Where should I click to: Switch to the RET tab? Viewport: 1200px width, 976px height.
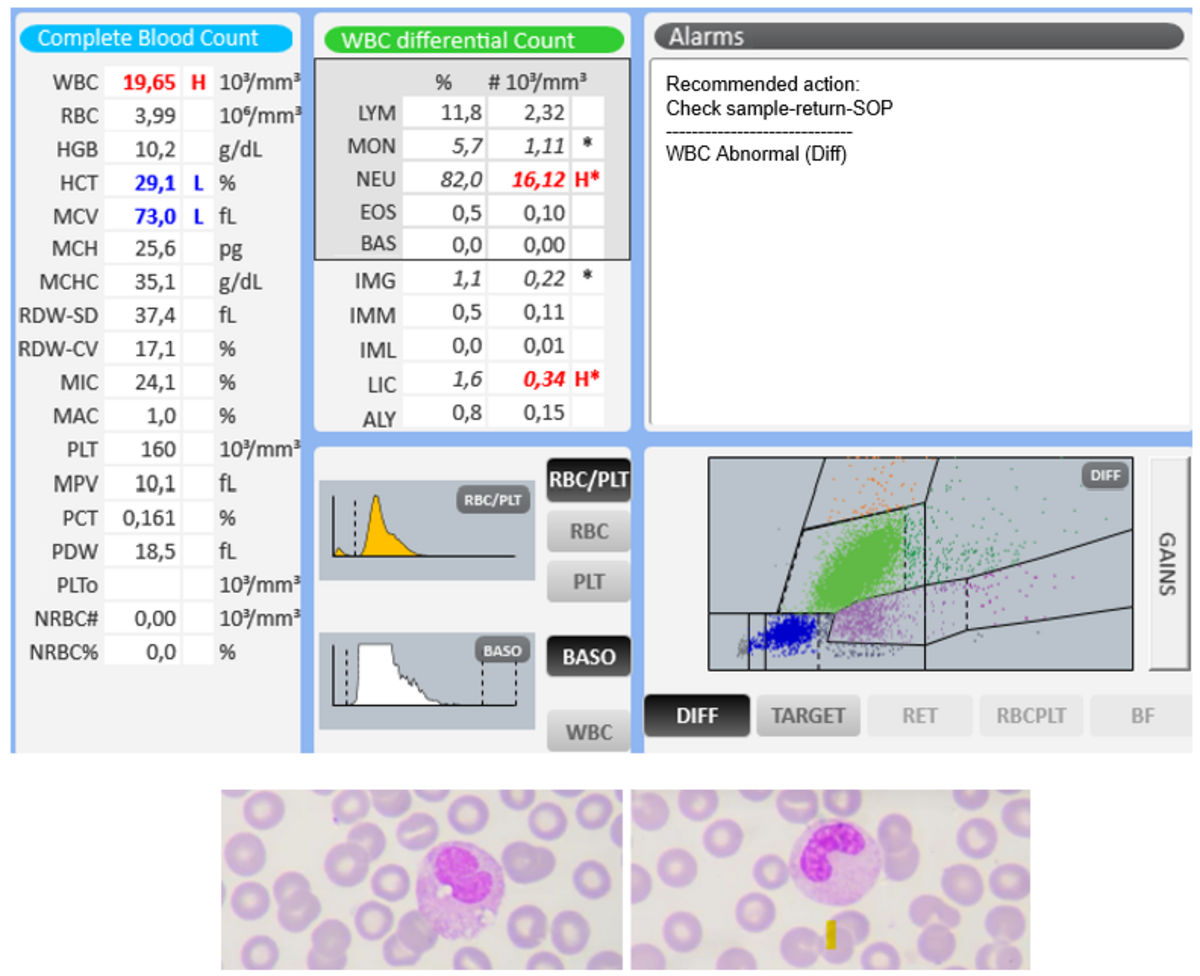pos(919,715)
